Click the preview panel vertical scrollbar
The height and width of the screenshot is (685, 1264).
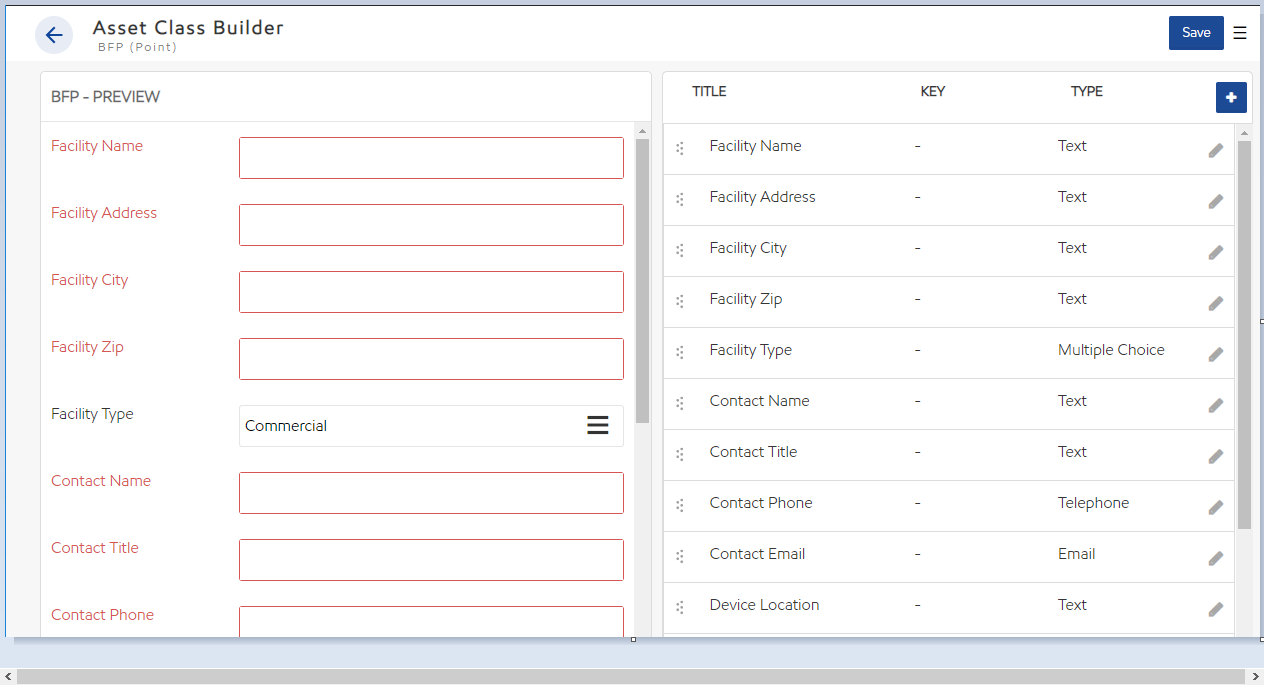[x=642, y=280]
